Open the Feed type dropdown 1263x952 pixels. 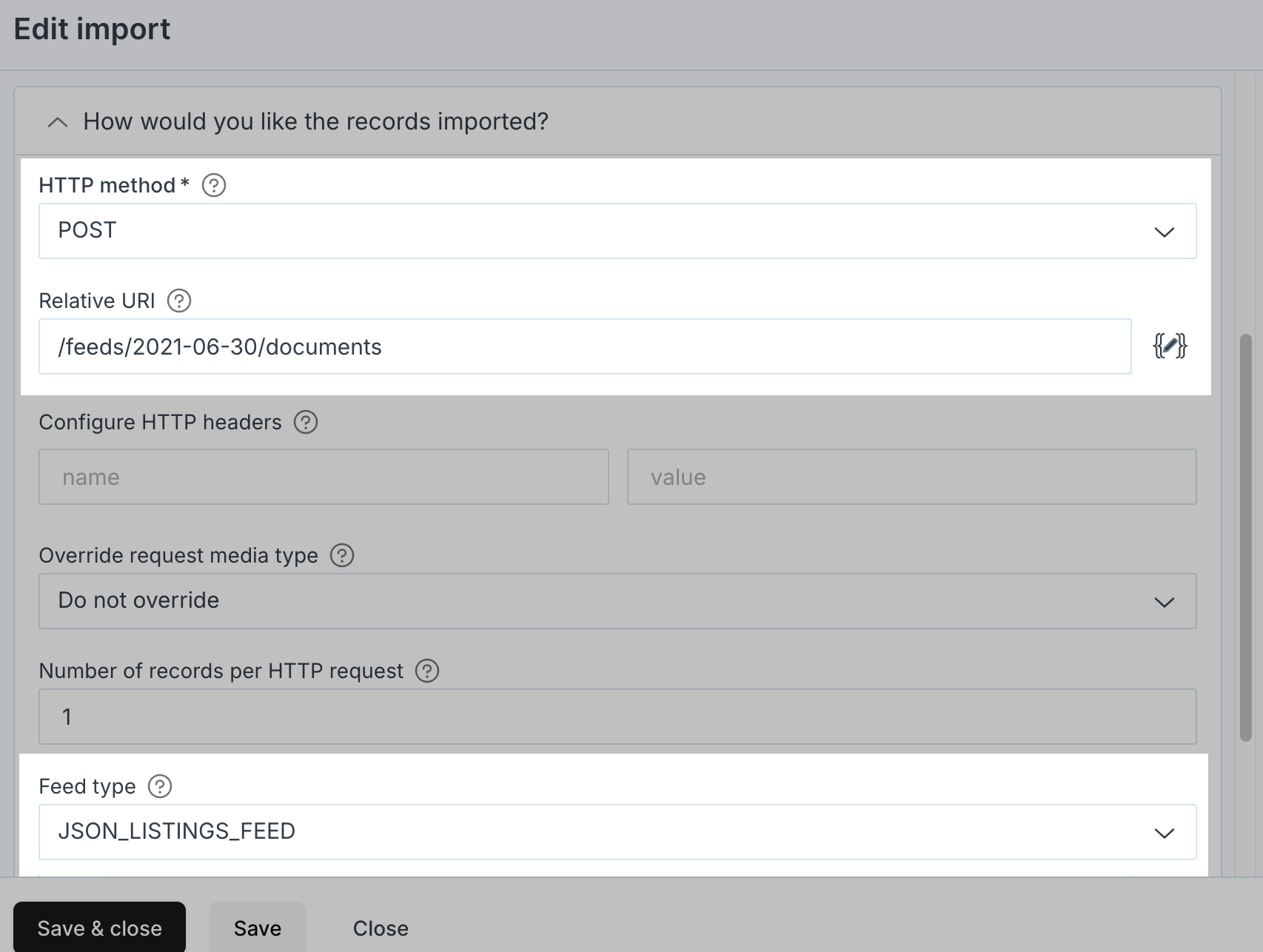[617, 832]
